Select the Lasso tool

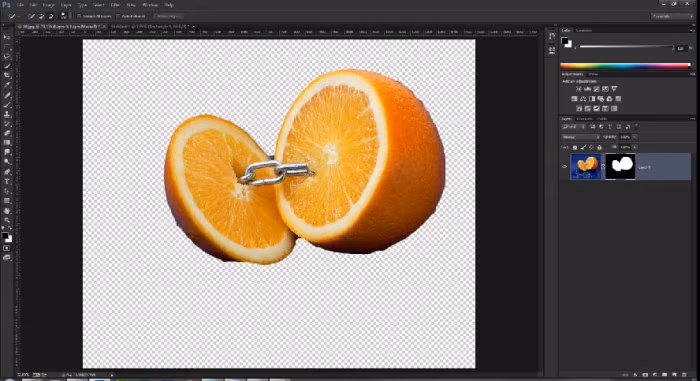[x=7, y=56]
